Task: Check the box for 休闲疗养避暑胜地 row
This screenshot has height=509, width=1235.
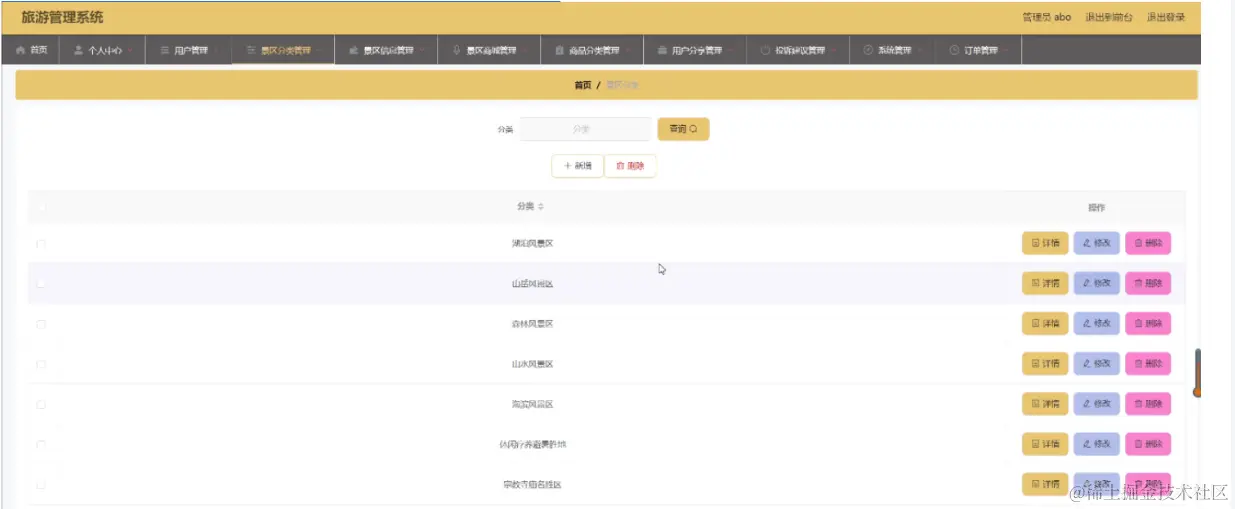Action: pyautogui.click(x=41, y=444)
